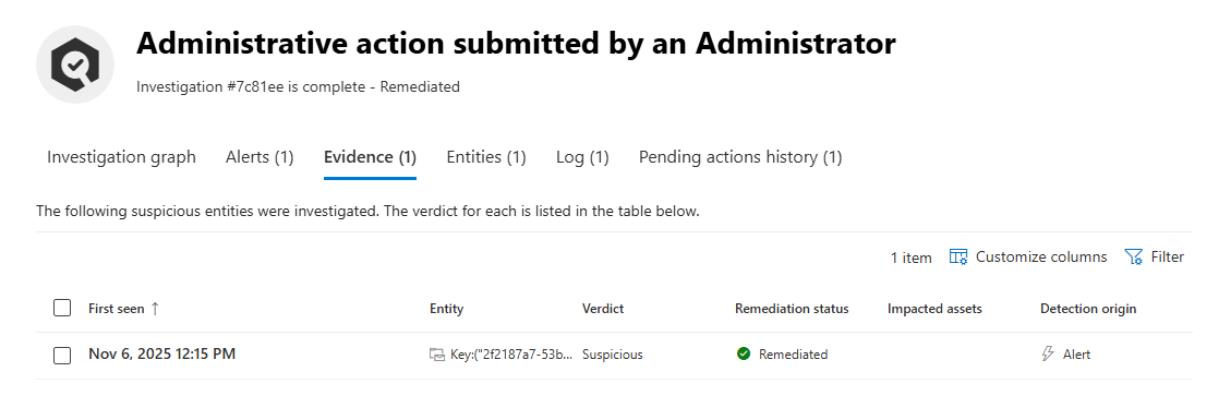
Task: Open the Log (1) tab
Action: [x=582, y=157]
